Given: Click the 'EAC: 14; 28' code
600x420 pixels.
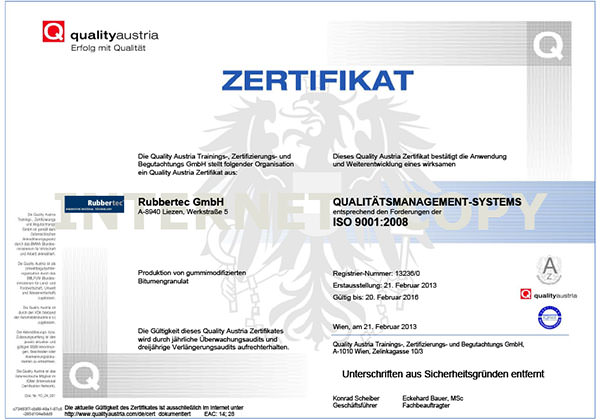Looking at the screenshot, I should [219, 414].
